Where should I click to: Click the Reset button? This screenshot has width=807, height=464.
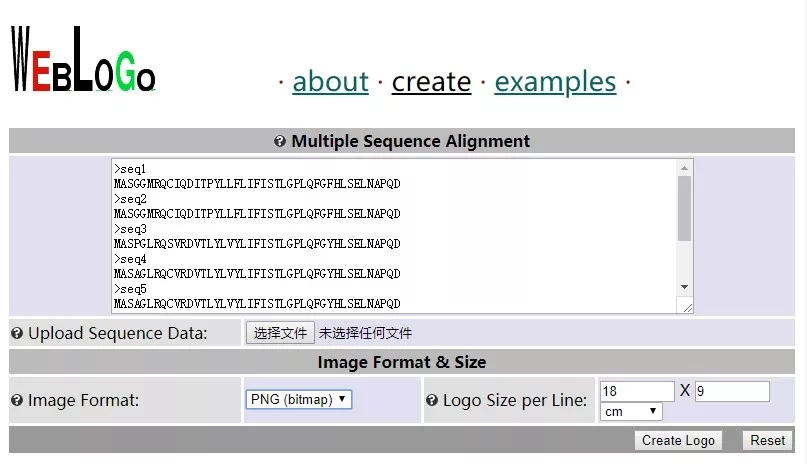pos(767,440)
